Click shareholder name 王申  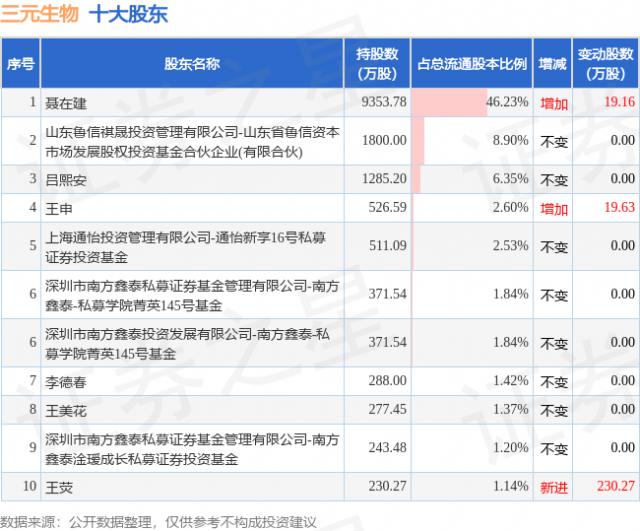[59, 208]
